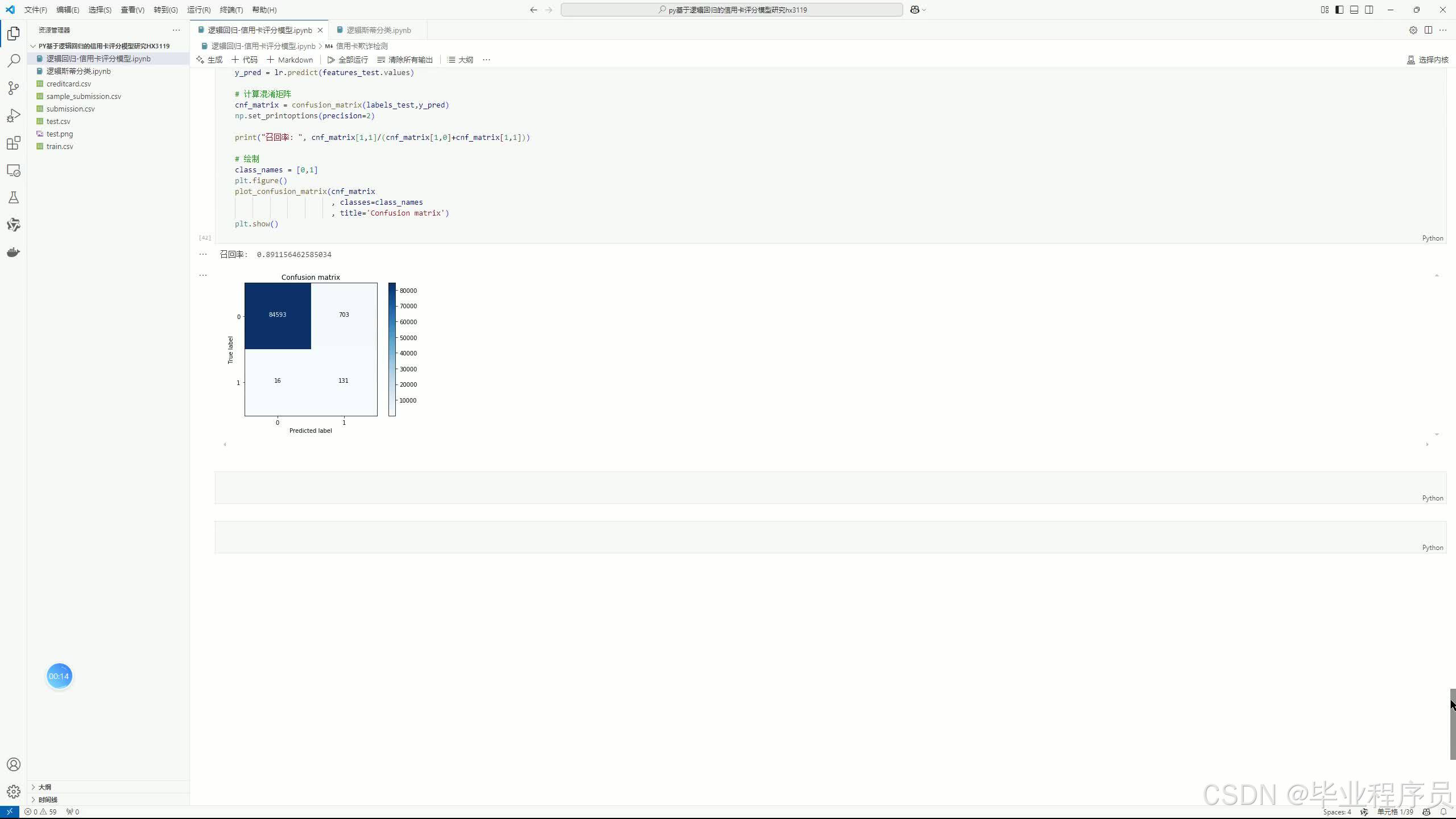
Task: Toggle the bottom panel layout button
Action: click(x=1354, y=10)
